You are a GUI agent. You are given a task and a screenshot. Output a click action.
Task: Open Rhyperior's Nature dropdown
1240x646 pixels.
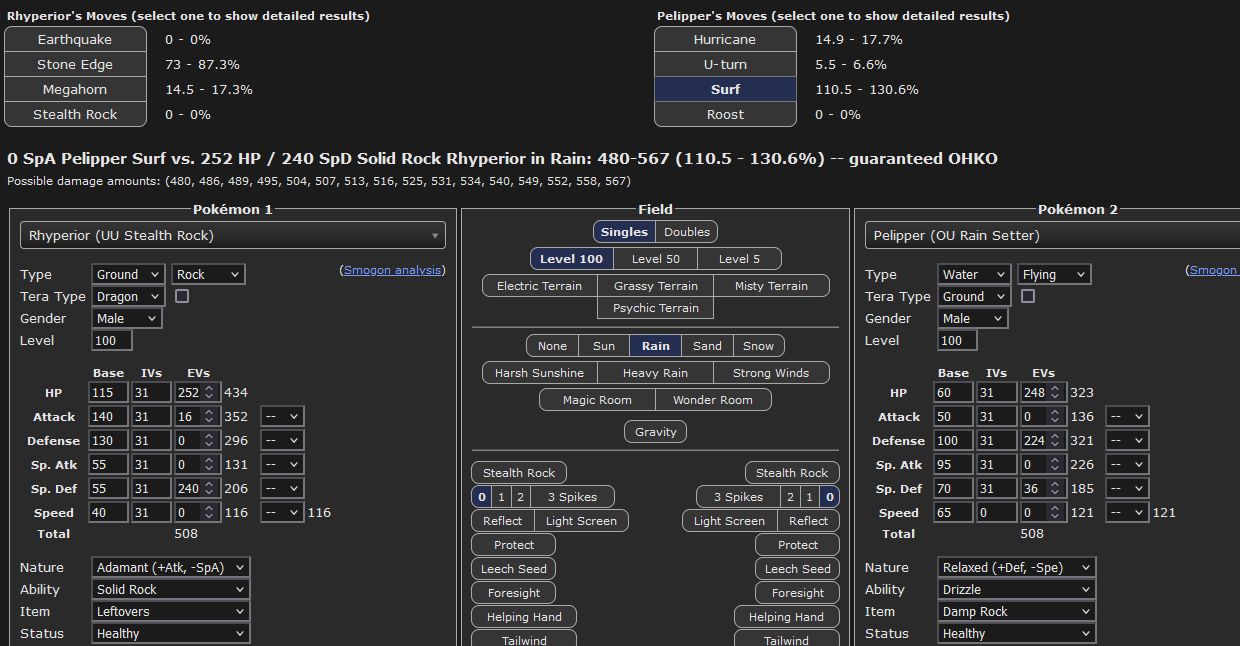pyautogui.click(x=170, y=567)
